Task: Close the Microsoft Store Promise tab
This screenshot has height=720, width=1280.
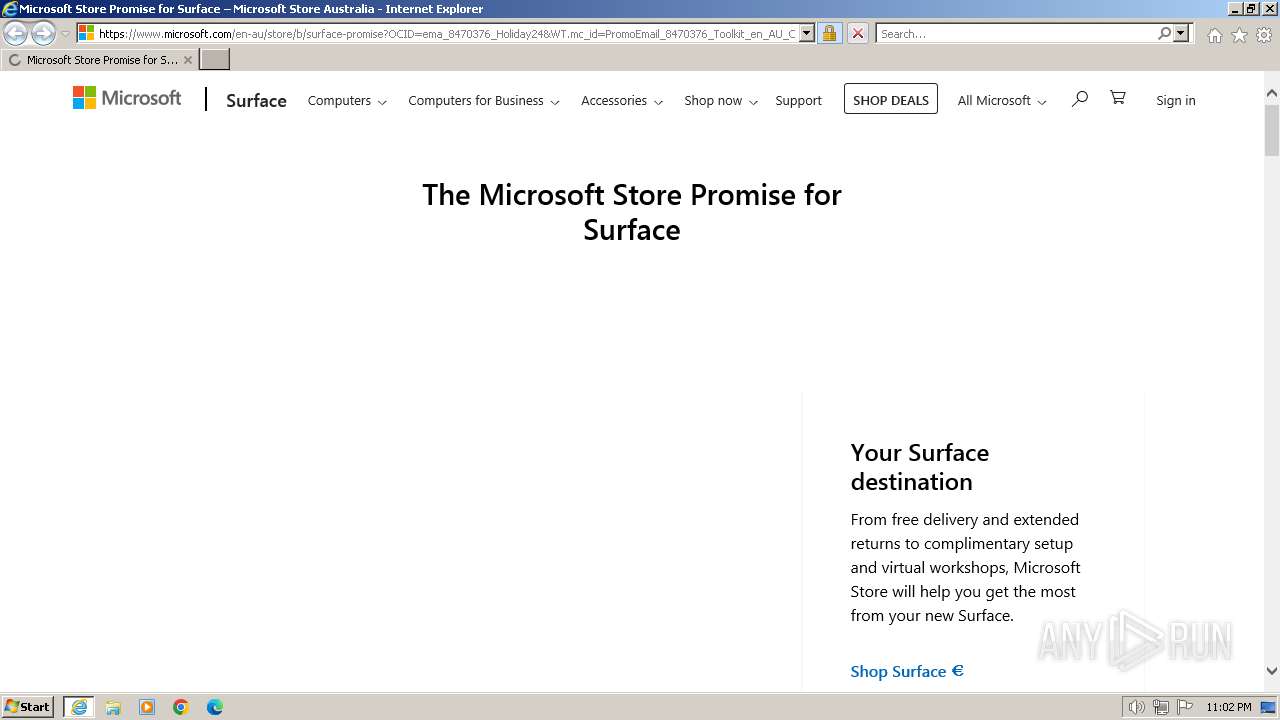Action: pos(187,60)
